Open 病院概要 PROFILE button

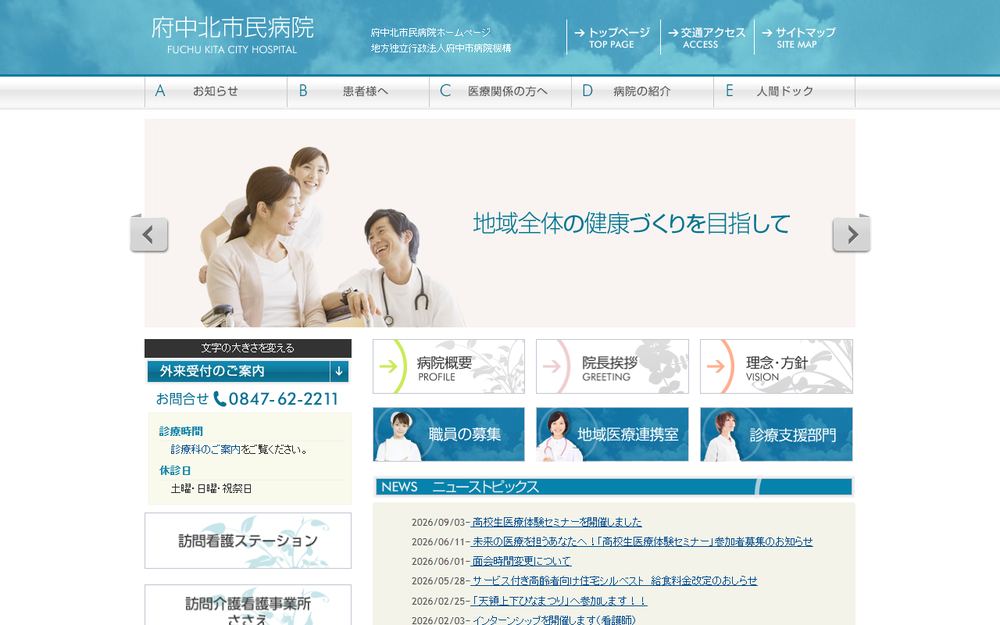point(449,367)
